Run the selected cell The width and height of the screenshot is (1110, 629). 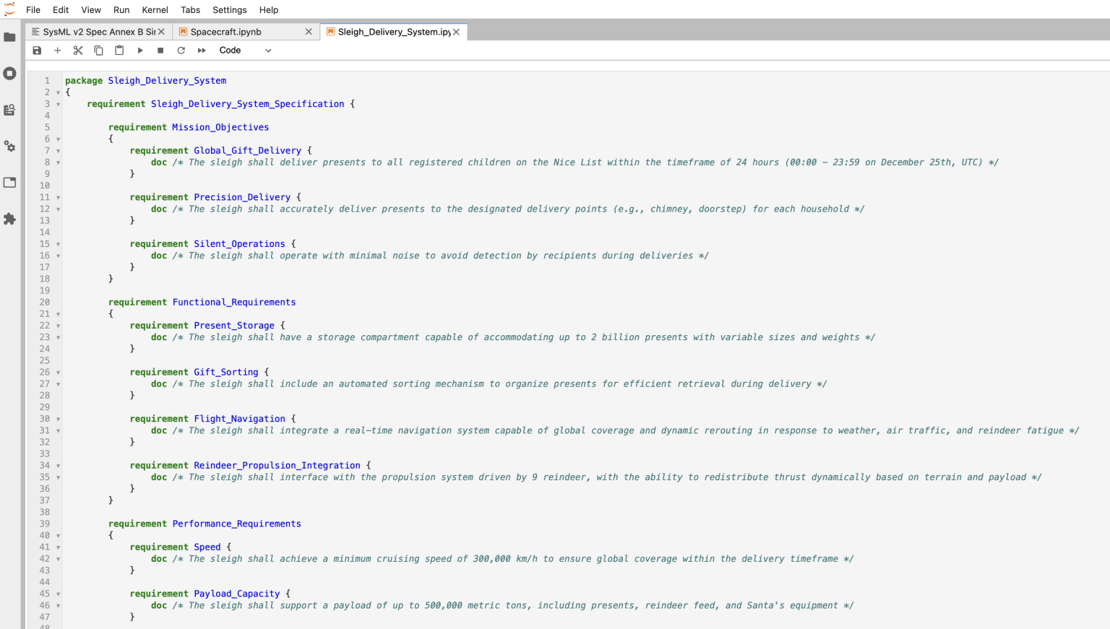(140, 50)
